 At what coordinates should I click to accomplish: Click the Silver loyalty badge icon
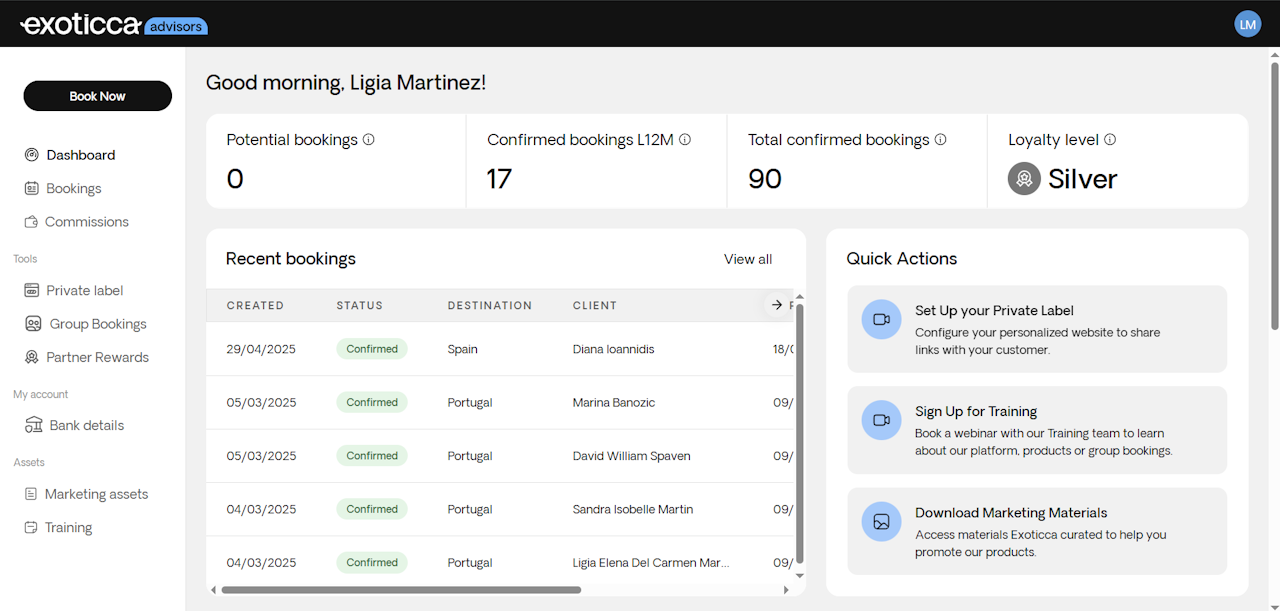tap(1024, 179)
